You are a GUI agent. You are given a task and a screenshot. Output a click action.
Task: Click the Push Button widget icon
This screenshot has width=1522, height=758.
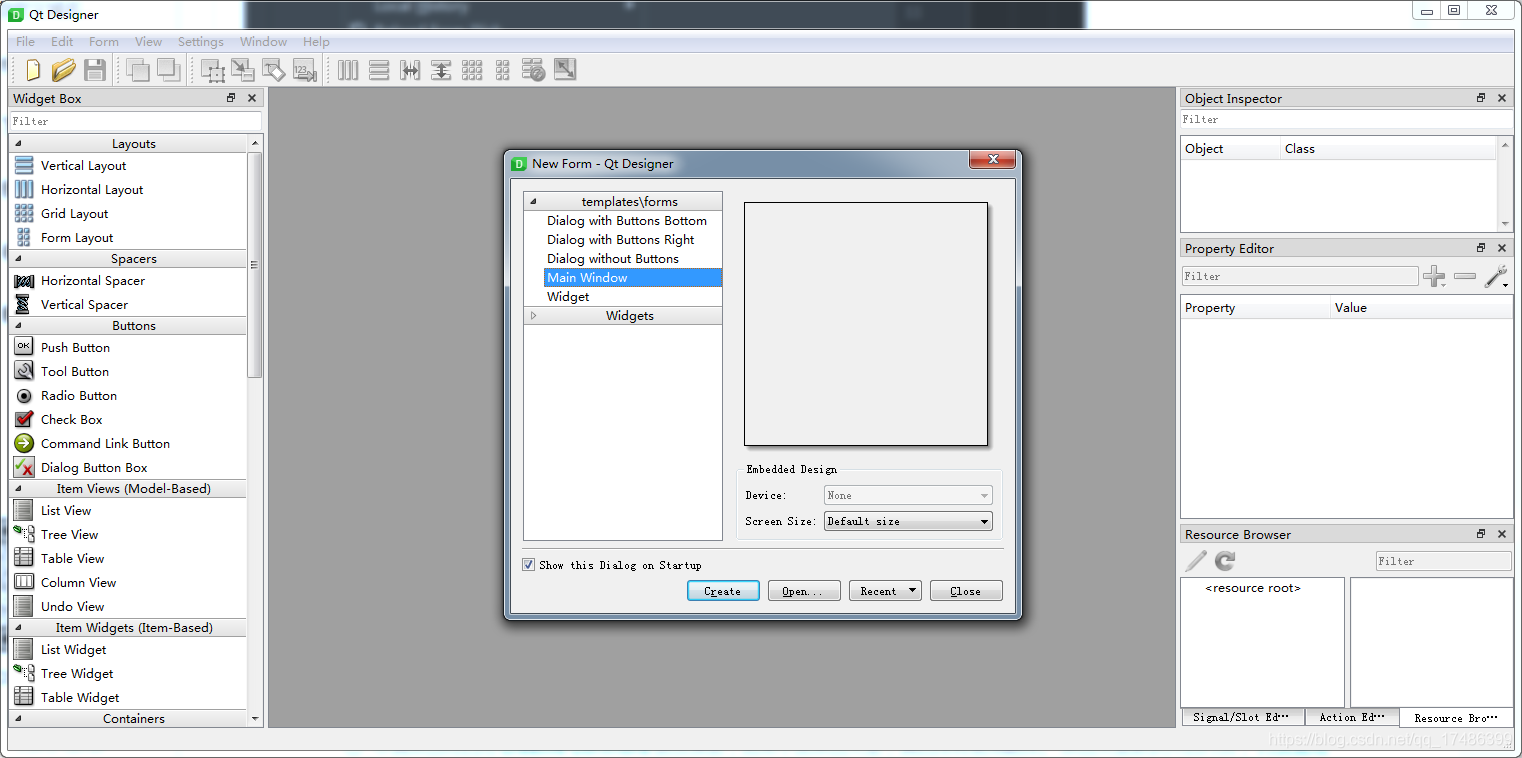24,346
